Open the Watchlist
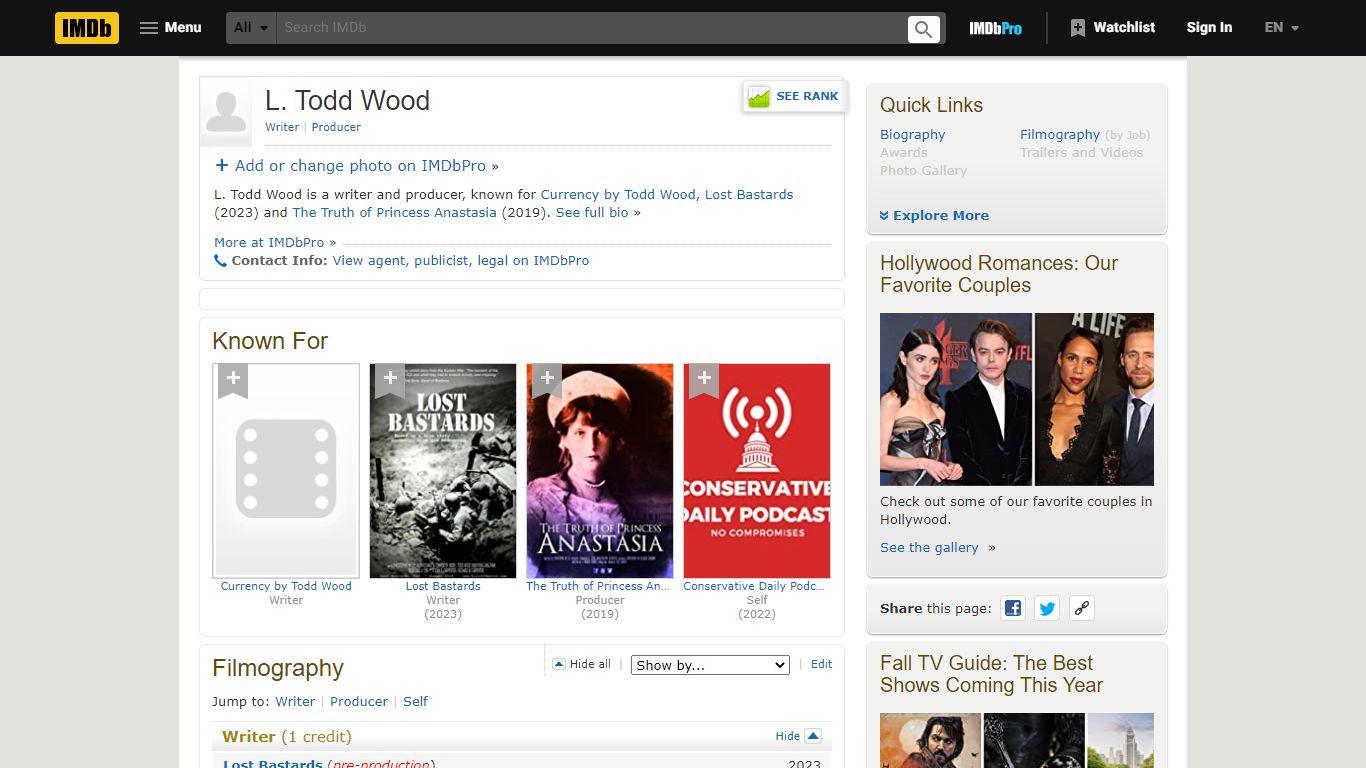Image resolution: width=1366 pixels, height=768 pixels. [1112, 28]
